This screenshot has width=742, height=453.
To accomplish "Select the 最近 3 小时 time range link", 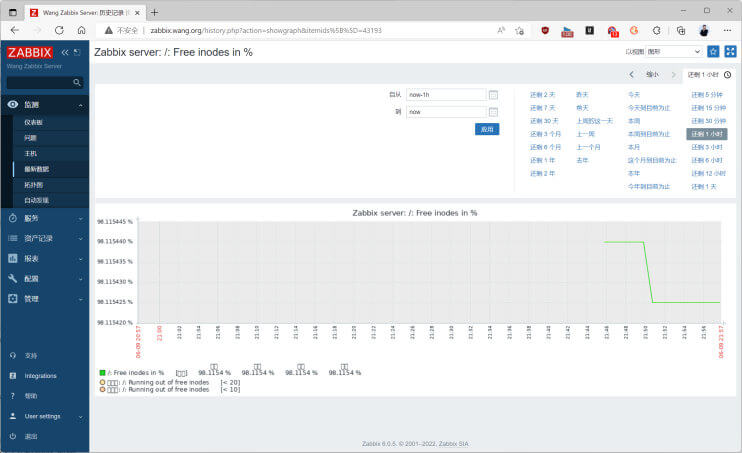I will (x=707, y=147).
